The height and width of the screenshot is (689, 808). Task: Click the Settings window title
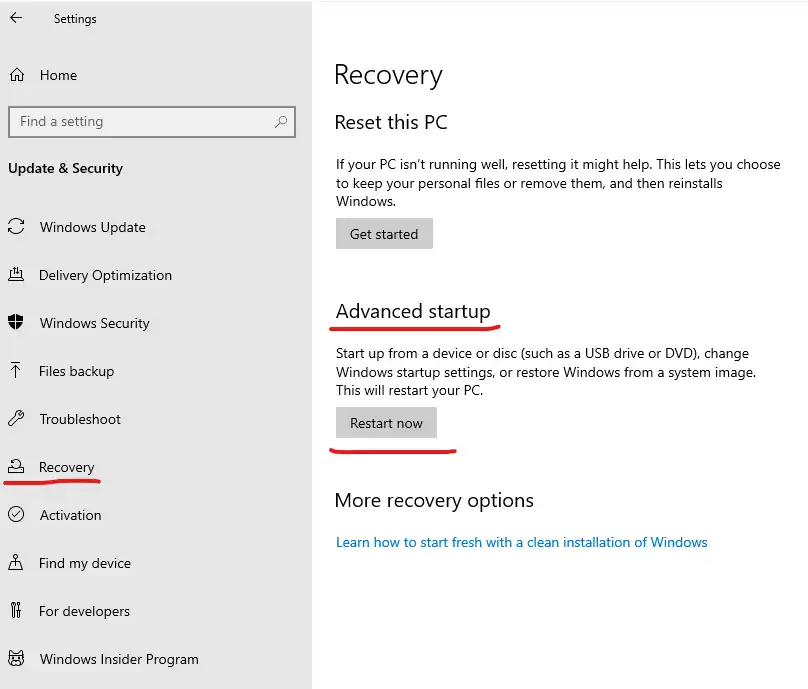pyautogui.click(x=75, y=19)
